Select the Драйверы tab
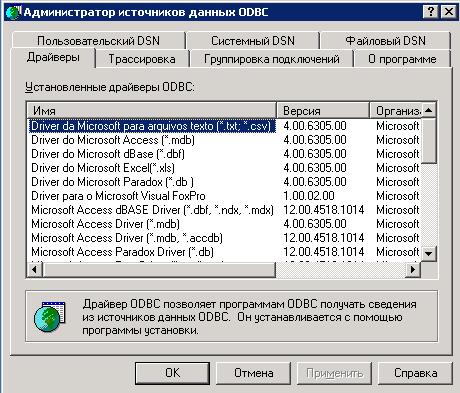 tap(53, 57)
